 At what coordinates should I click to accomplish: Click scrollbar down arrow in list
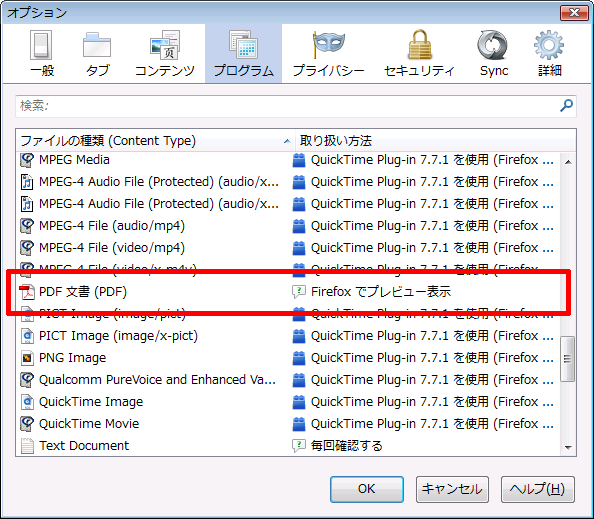(x=568, y=447)
